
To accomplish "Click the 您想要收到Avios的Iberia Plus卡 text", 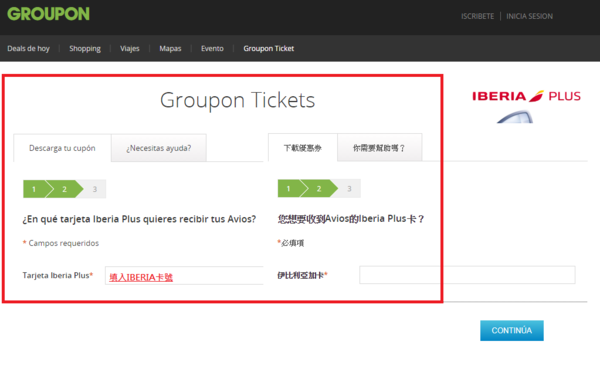I will 351,219.
